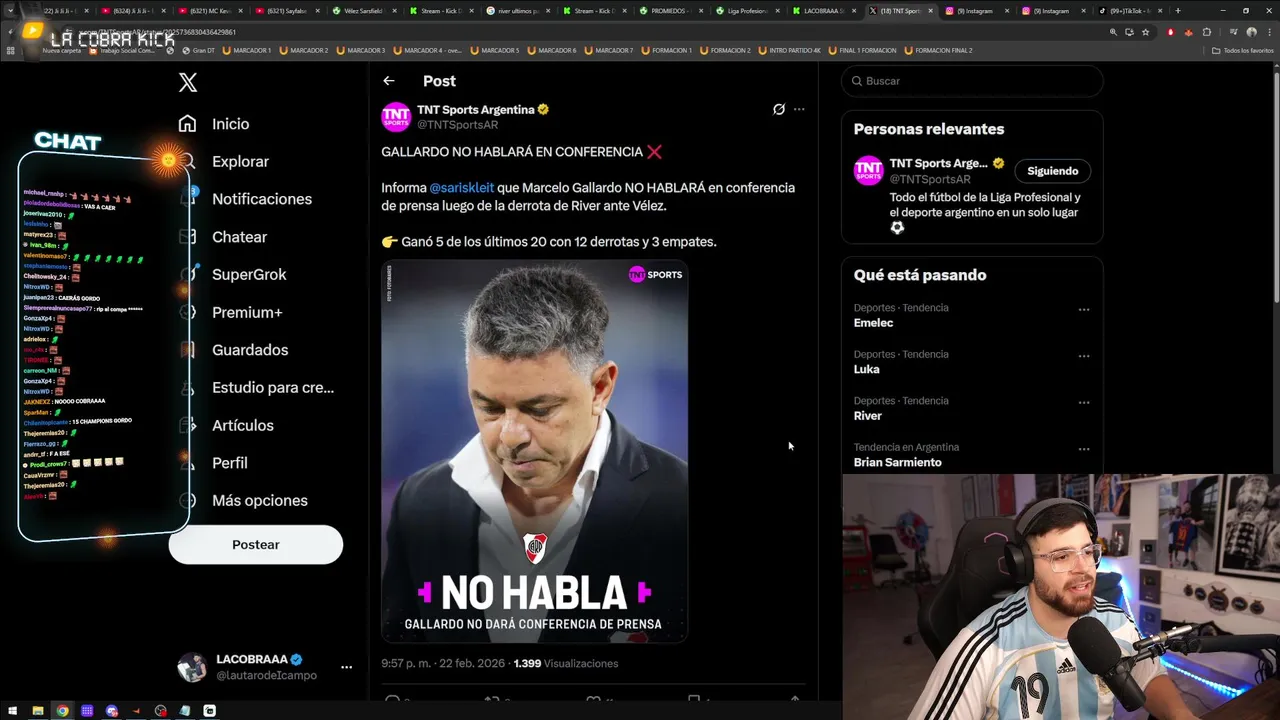The height and width of the screenshot is (720, 1280).
Task: Click the zoom magnifier in address bar
Action: pyautogui.click(x=1113, y=32)
